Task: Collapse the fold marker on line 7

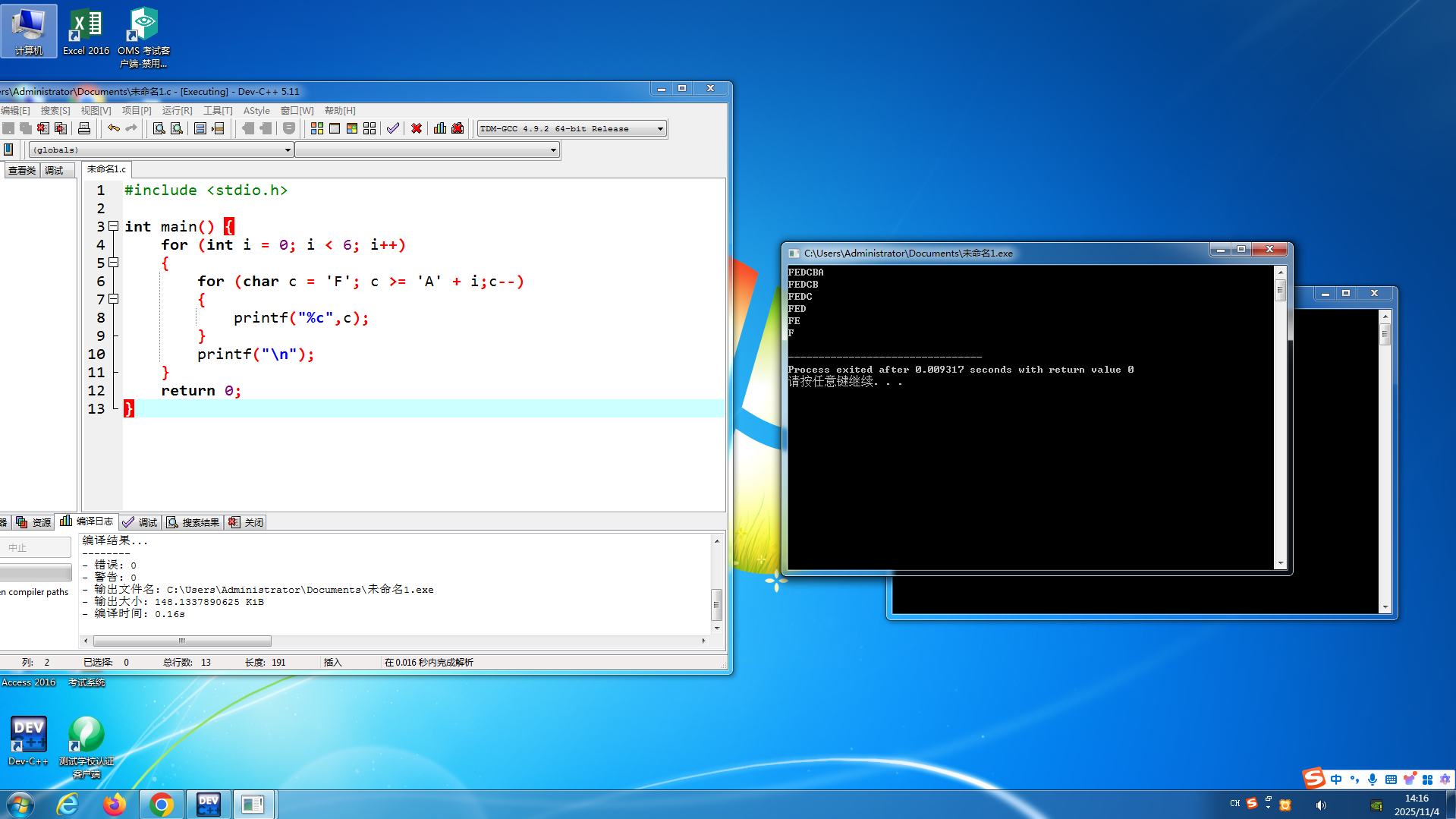Action: coord(114,298)
